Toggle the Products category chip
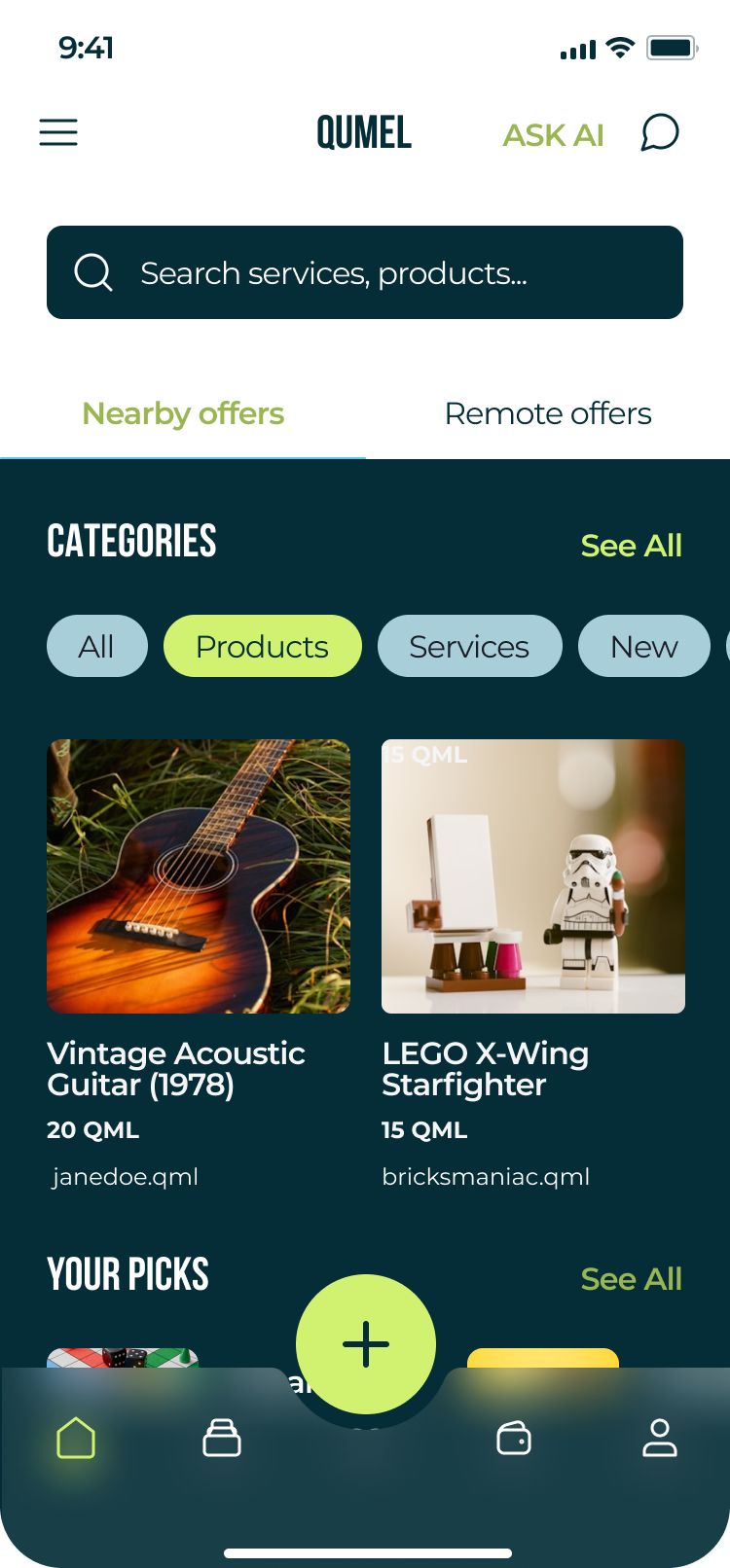Viewport: 730px width, 1568px height. [x=262, y=646]
